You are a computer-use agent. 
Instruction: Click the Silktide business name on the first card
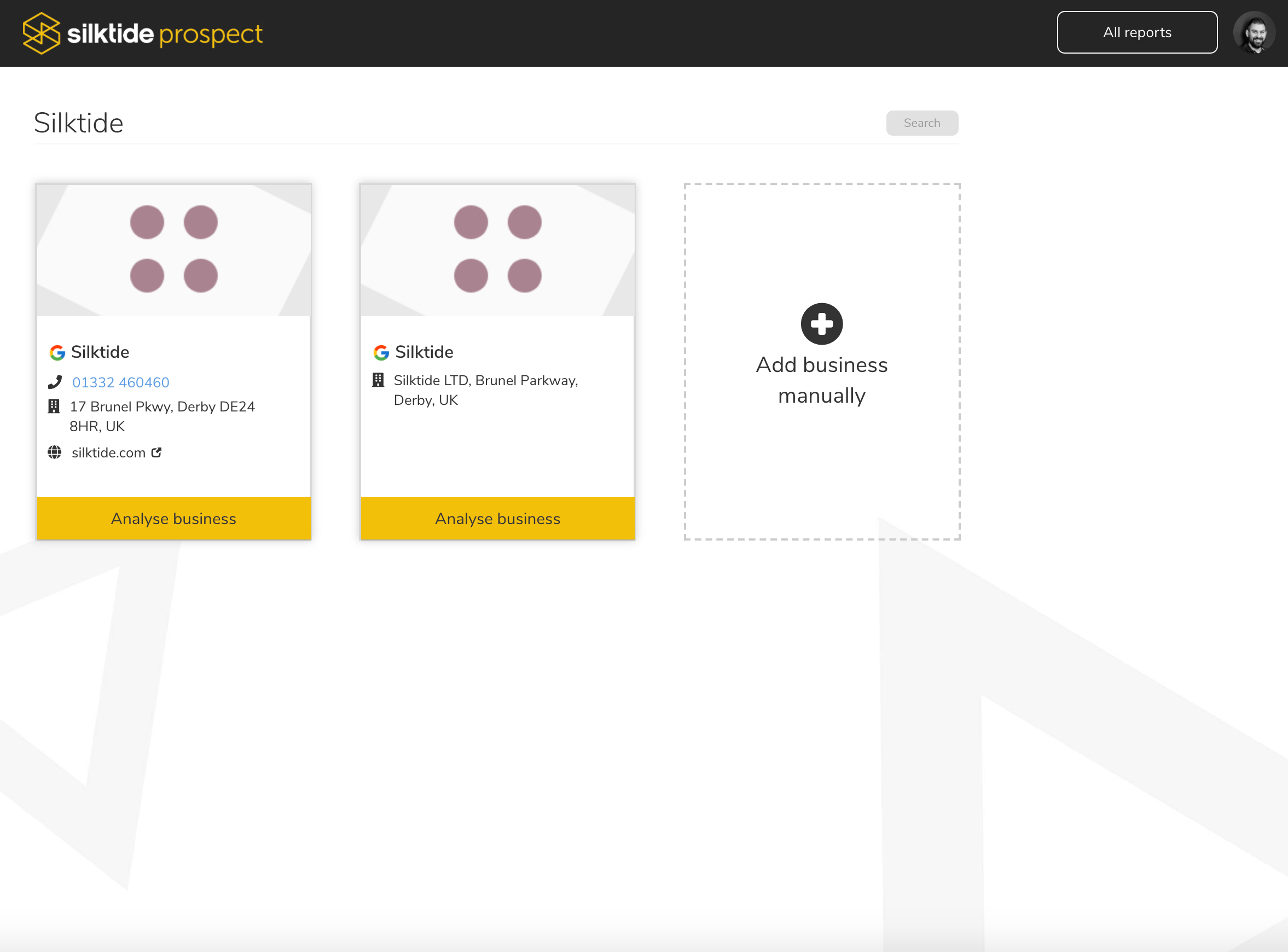pyautogui.click(x=100, y=352)
